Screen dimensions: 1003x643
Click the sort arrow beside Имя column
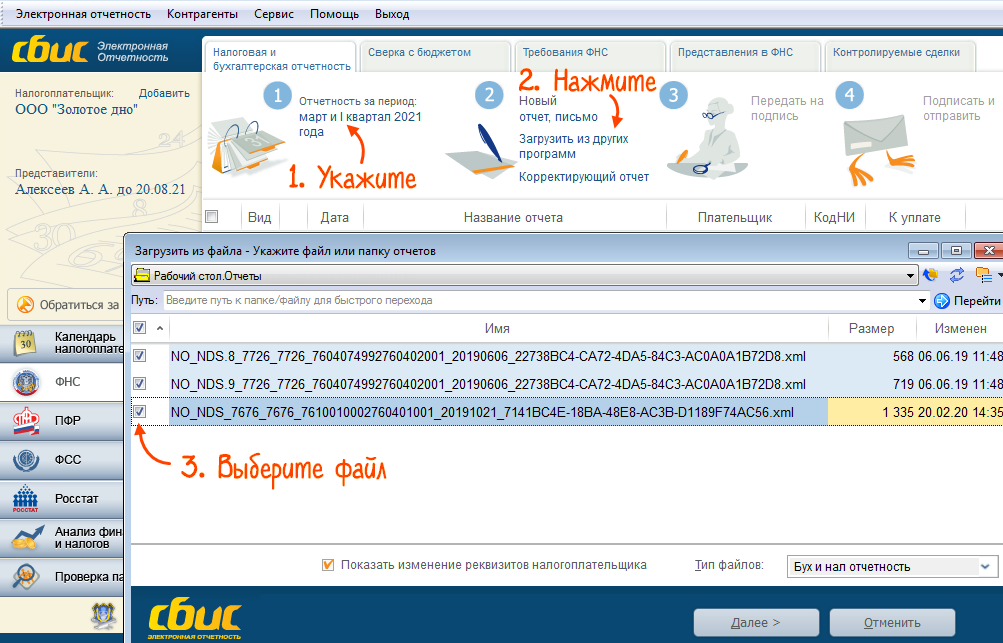(x=160, y=328)
